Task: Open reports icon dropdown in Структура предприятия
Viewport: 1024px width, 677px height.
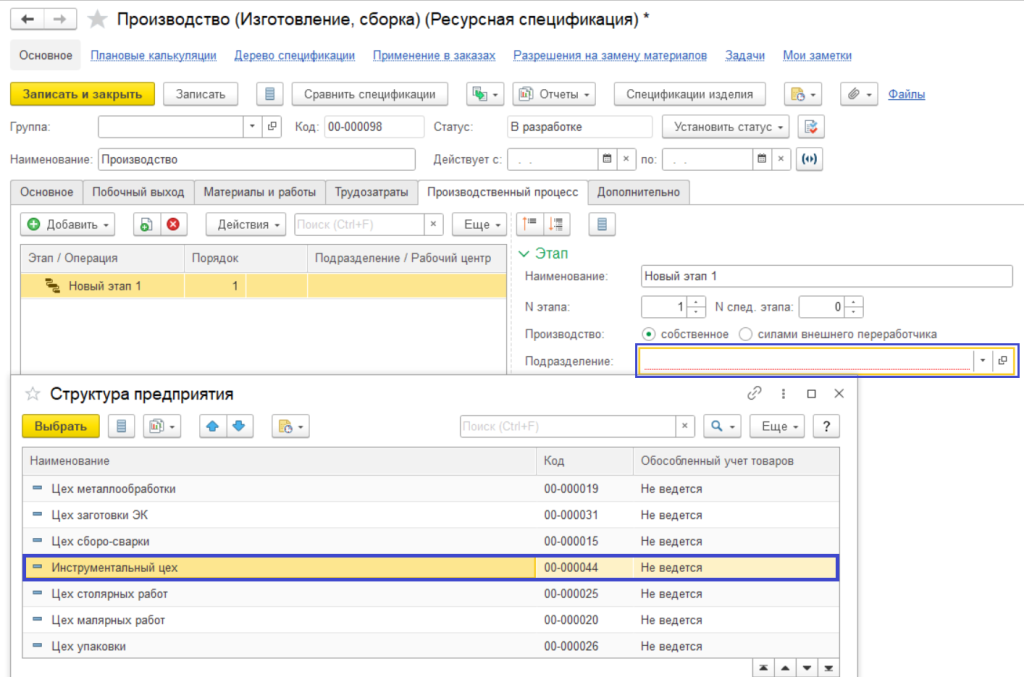Action: click(162, 426)
